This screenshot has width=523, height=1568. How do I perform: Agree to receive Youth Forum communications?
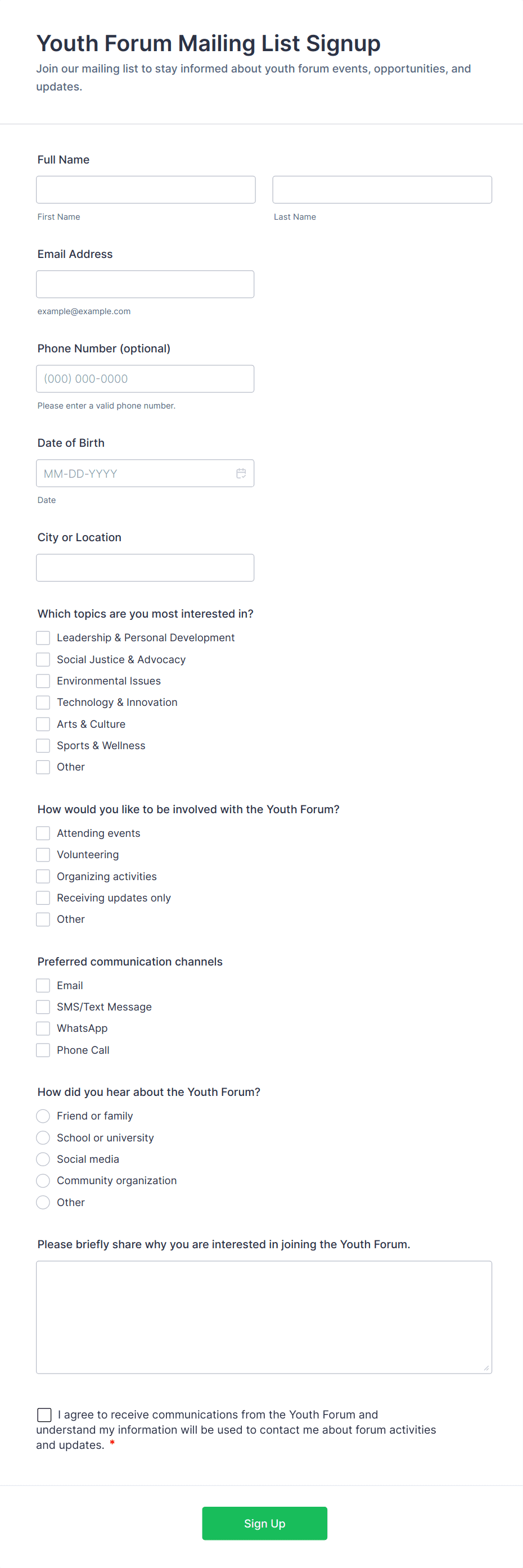coord(43,1415)
